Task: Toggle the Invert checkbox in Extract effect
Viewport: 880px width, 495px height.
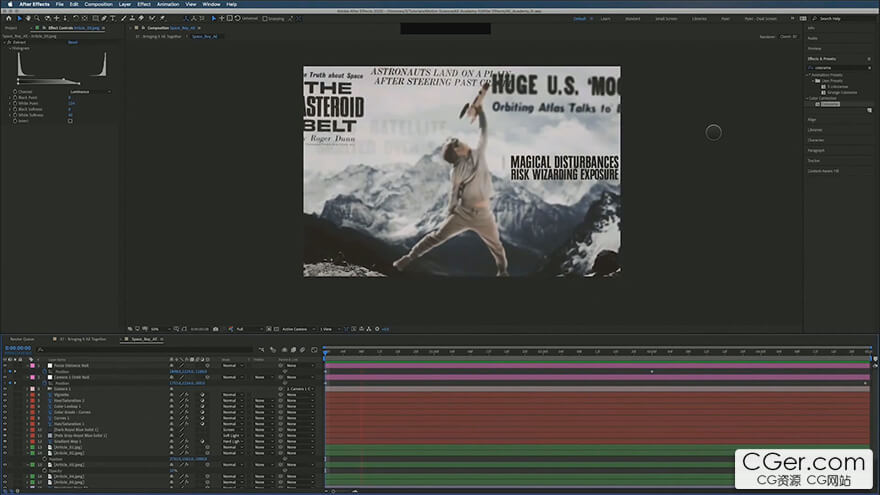Action: coord(70,121)
